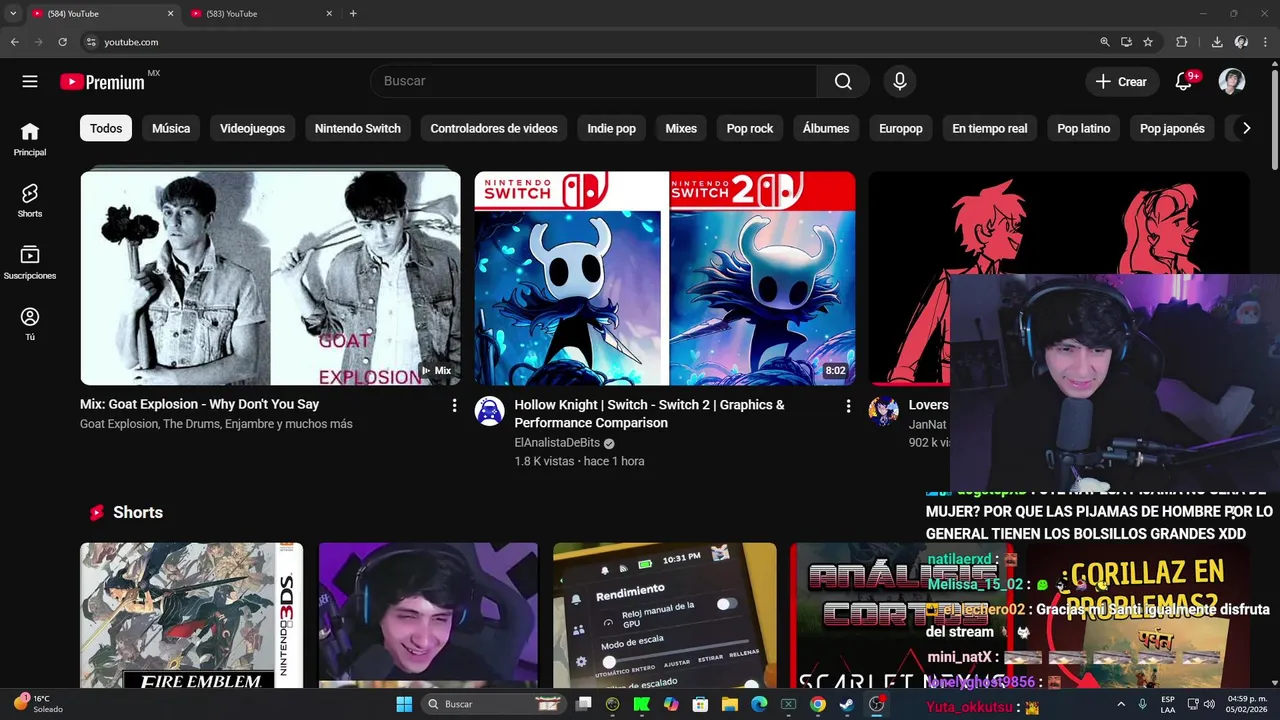Open Shorts from the sidebar

pyautogui.click(x=30, y=200)
